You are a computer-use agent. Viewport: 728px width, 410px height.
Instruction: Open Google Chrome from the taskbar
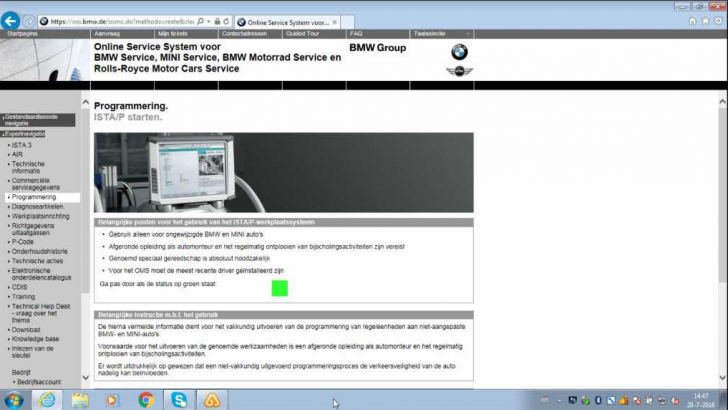pos(146,400)
